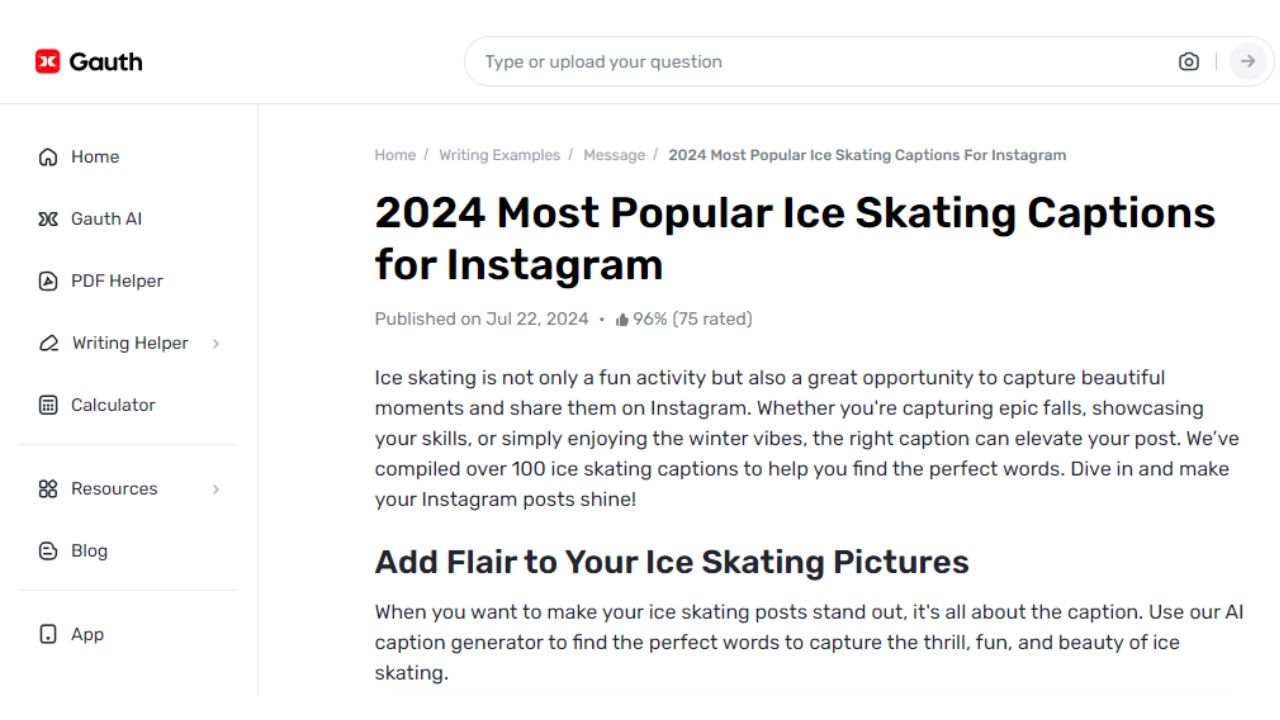The width and height of the screenshot is (1280, 720).
Task: Select Gauth AI in the sidebar menu
Action: pyautogui.click(x=106, y=218)
